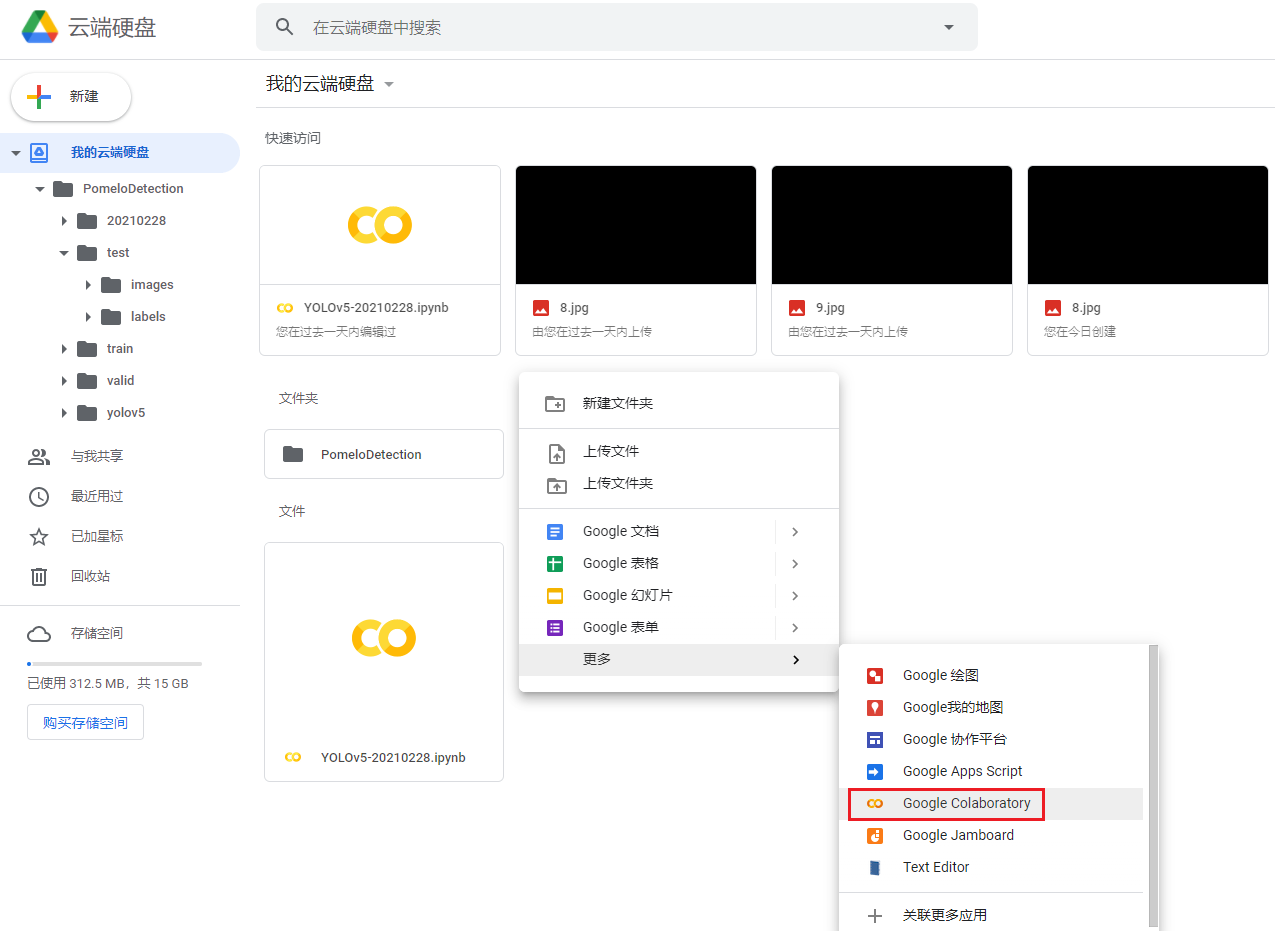Expand the yolov5 folder arrow
1275x931 pixels.
point(64,413)
